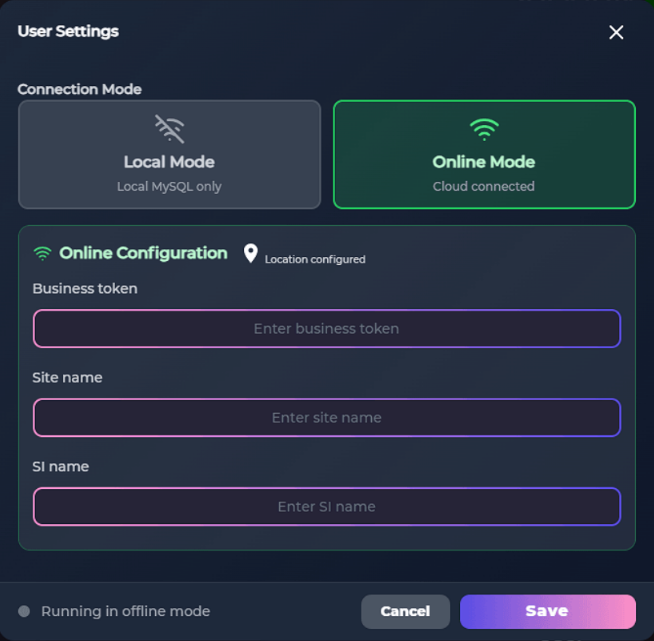Viewport: 654px width, 641px height.
Task: Click the crossed-out wifi icon in Local Mode
Action: click(x=169, y=128)
